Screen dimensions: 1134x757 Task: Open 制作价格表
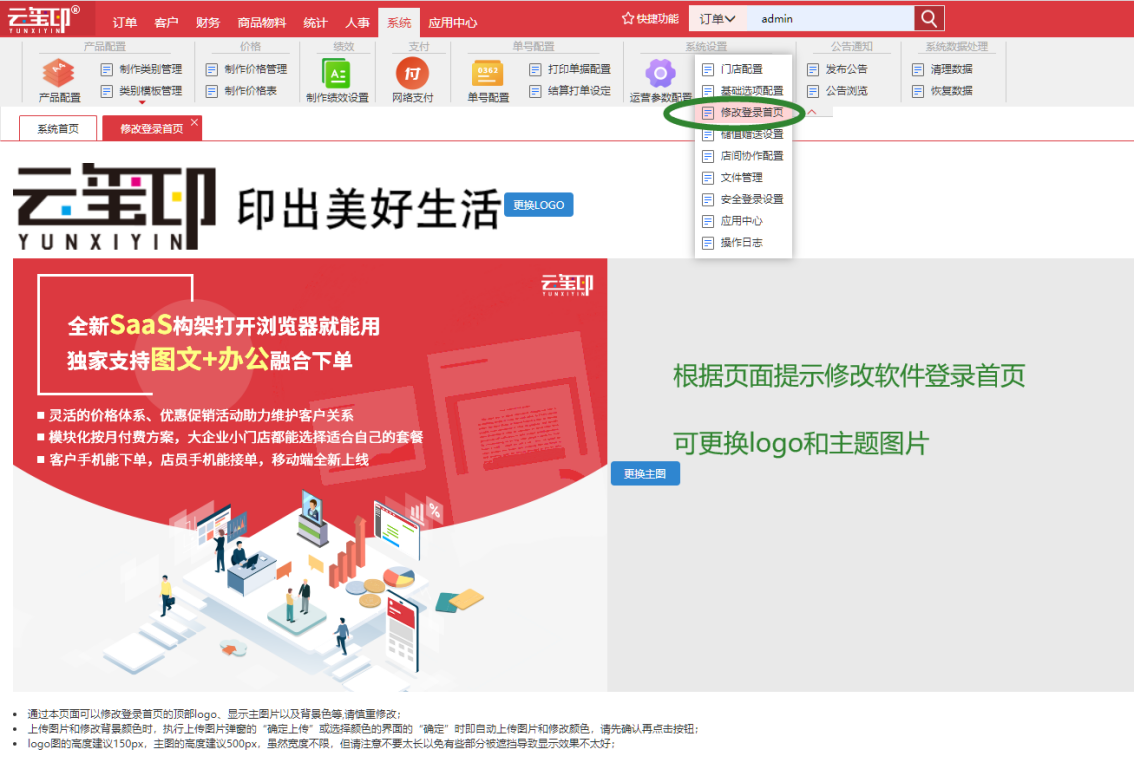[242, 91]
